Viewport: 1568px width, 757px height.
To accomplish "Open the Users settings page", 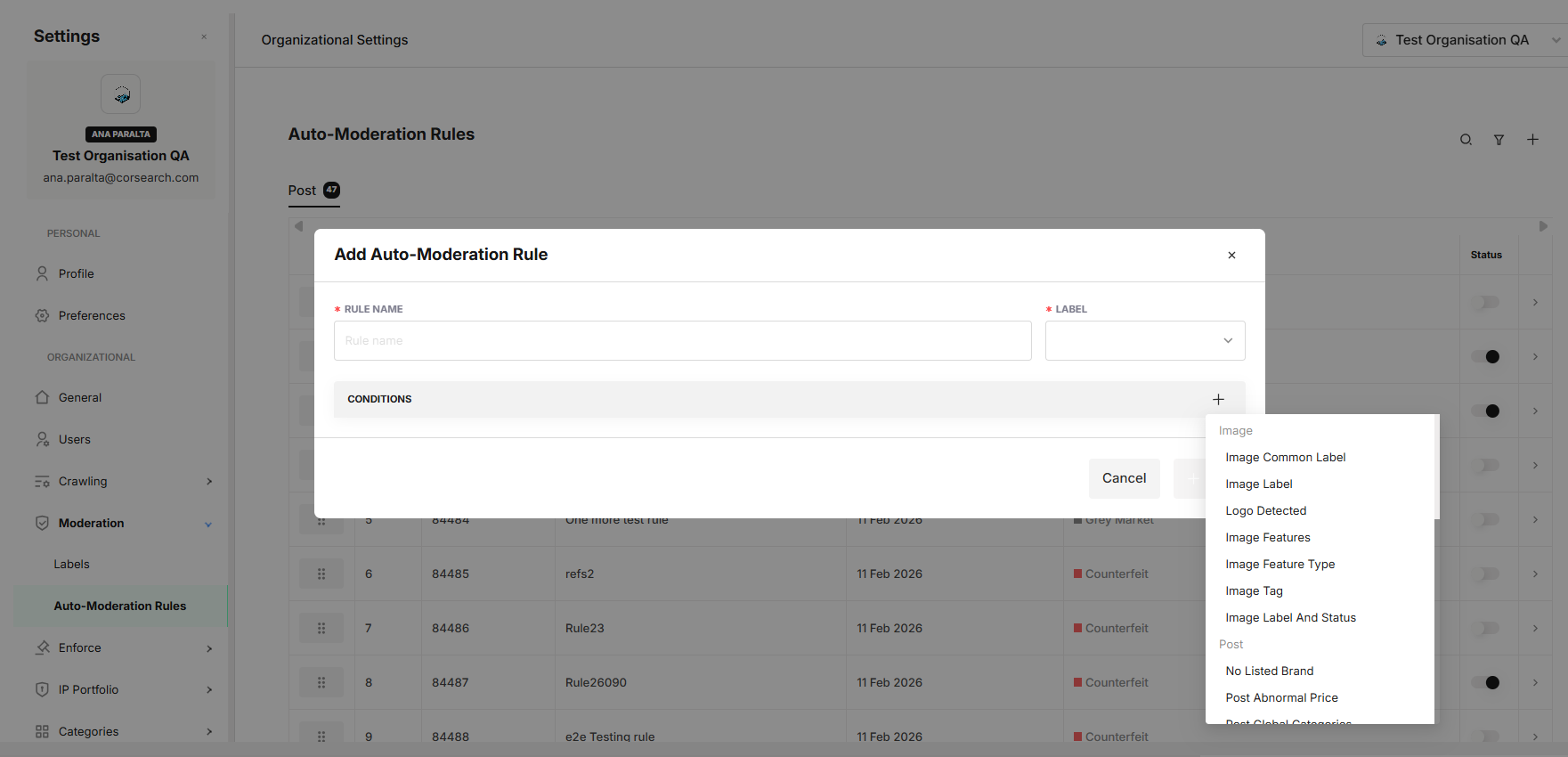I will 75,439.
